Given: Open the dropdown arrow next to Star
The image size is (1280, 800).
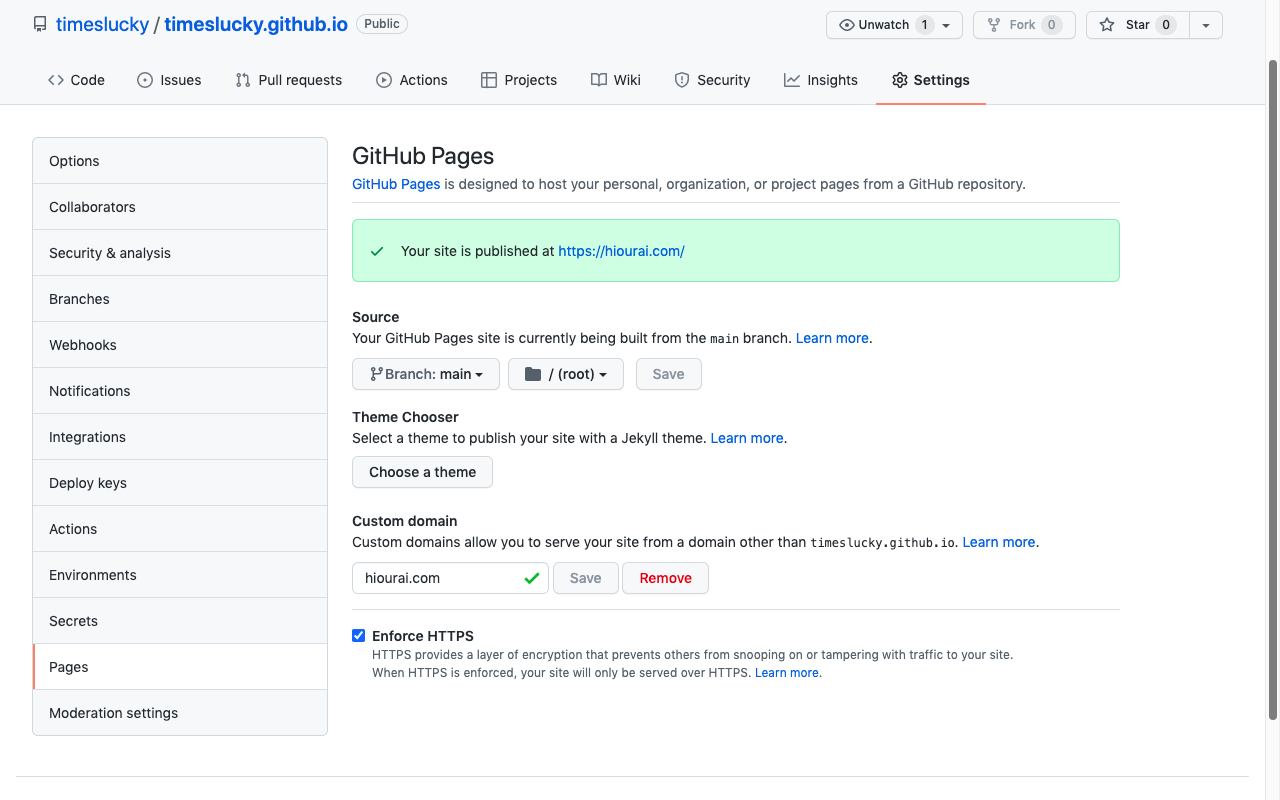Looking at the screenshot, I should [1206, 25].
